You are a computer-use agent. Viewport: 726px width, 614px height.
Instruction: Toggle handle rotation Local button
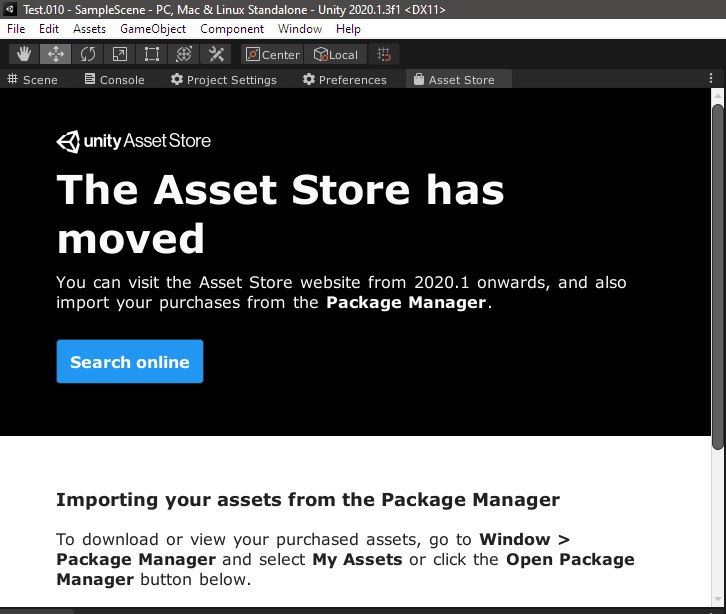point(336,54)
